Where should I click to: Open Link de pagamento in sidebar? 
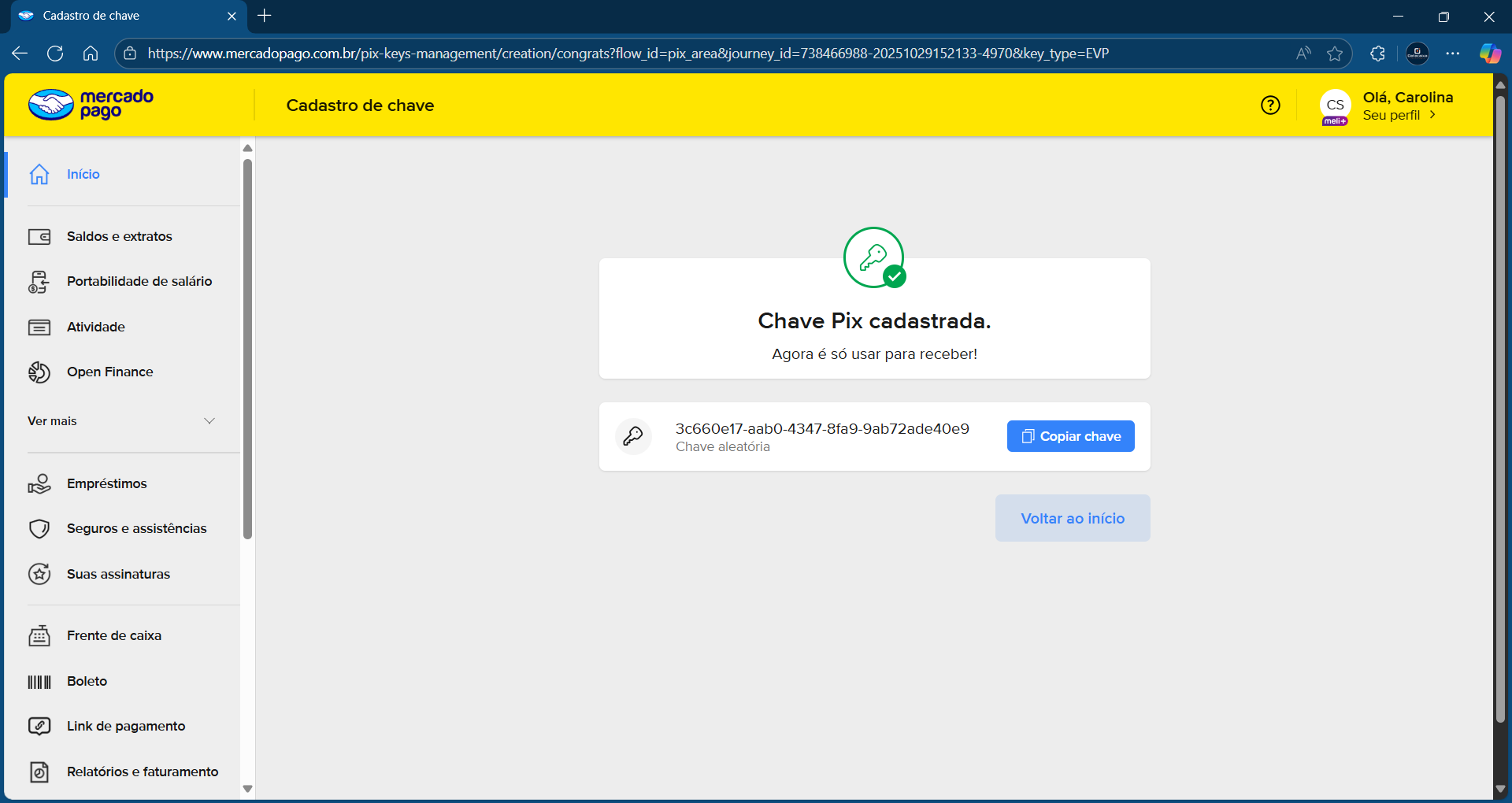[126, 727]
